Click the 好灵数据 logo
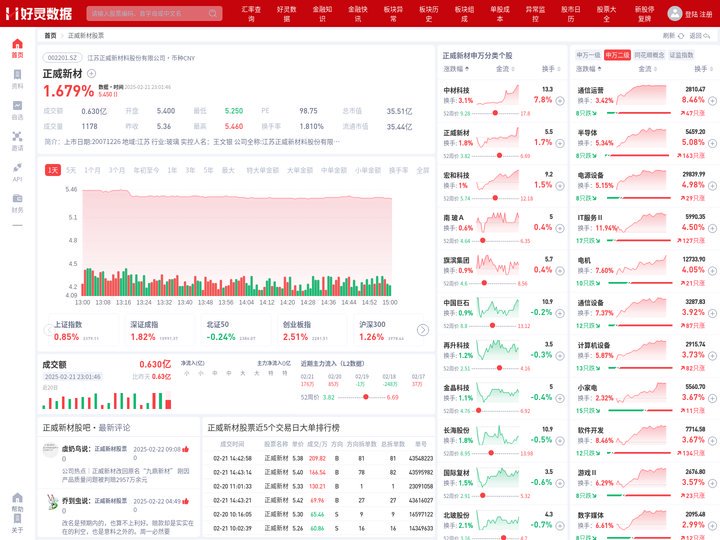The image size is (720, 540). 38,13
